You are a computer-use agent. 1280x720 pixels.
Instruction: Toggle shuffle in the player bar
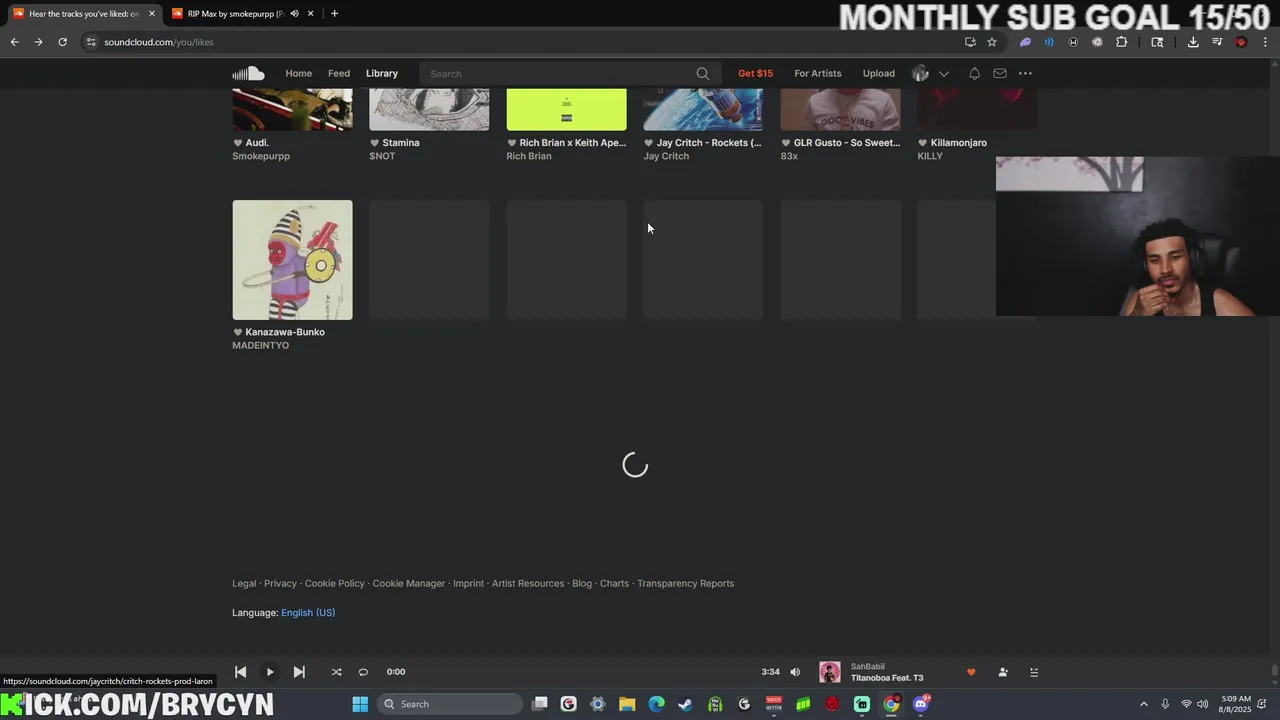click(336, 672)
